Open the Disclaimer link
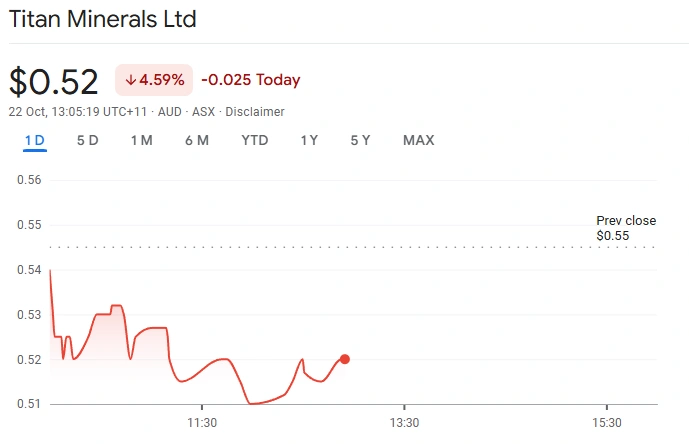This screenshot has width=689, height=444. coord(255,112)
